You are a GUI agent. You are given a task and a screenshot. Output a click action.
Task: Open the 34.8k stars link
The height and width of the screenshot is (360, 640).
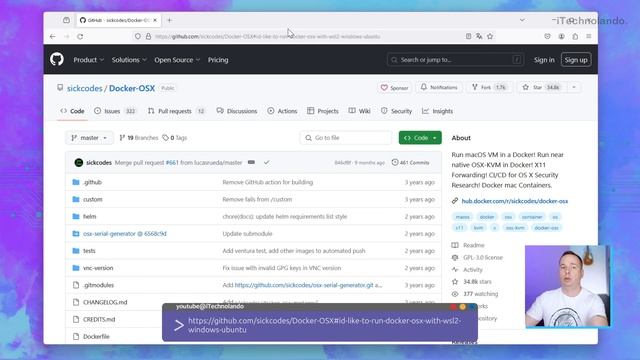(477, 282)
